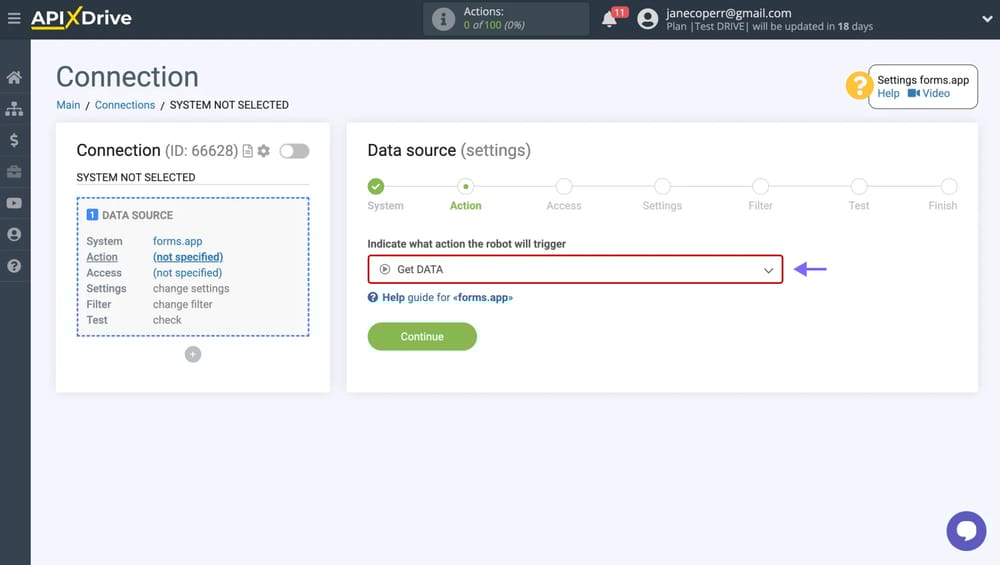Open the briefcase icon in sidebar

tap(14, 172)
